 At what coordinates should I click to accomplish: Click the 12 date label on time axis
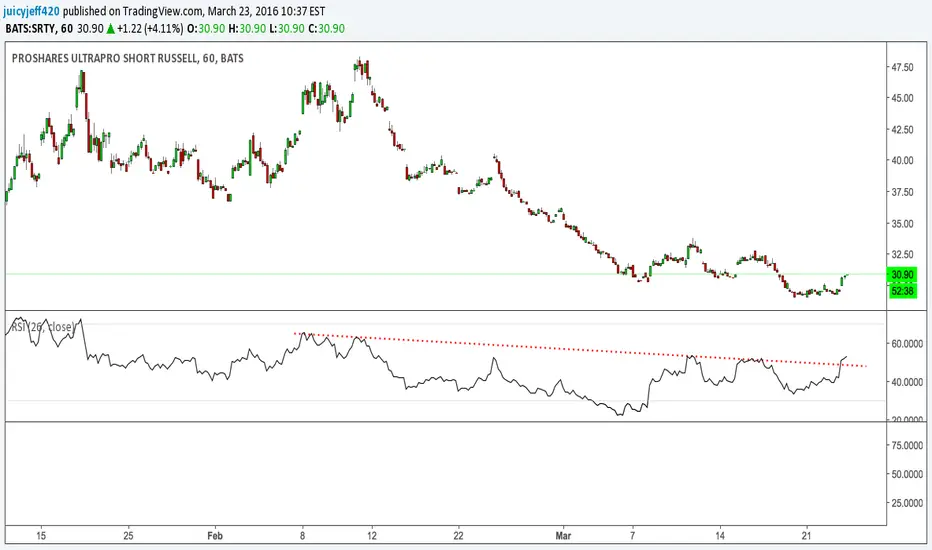coord(372,536)
